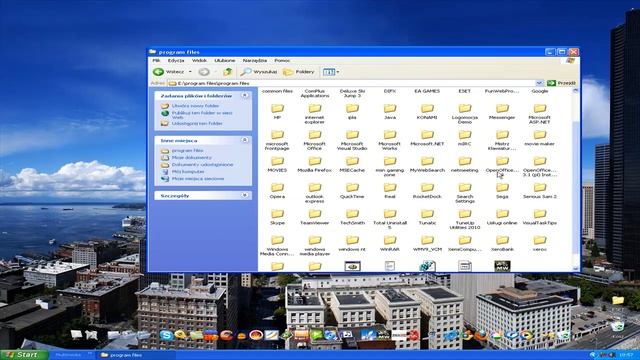Open the Wstecz history dropdown arrow
The height and width of the screenshot is (360, 640).
click(x=190, y=72)
